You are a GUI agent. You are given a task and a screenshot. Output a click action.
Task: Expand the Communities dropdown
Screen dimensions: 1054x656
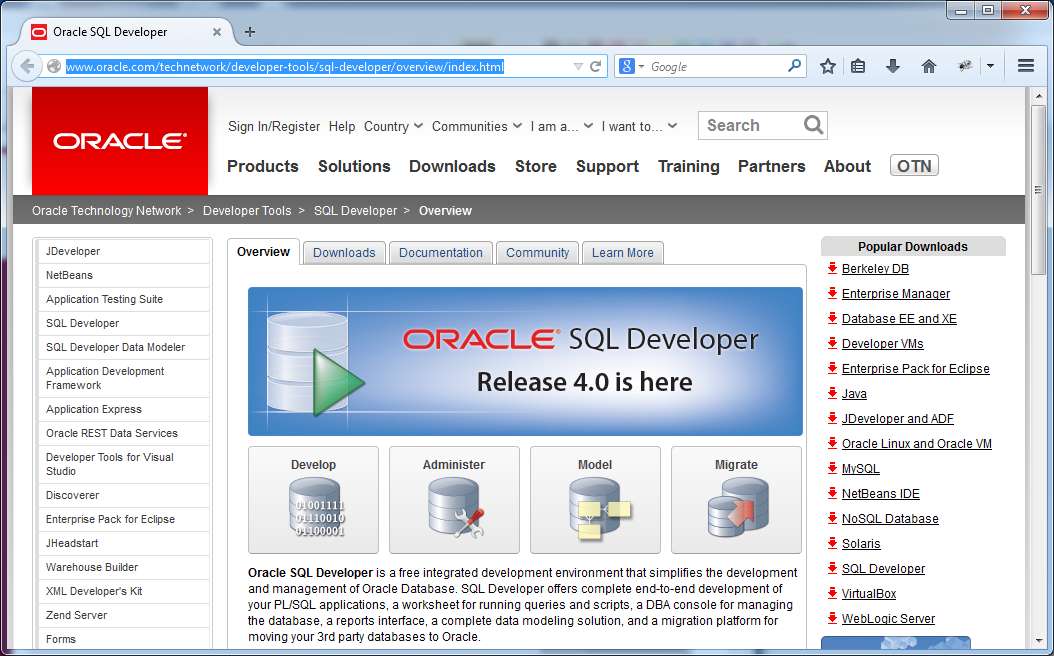click(477, 126)
